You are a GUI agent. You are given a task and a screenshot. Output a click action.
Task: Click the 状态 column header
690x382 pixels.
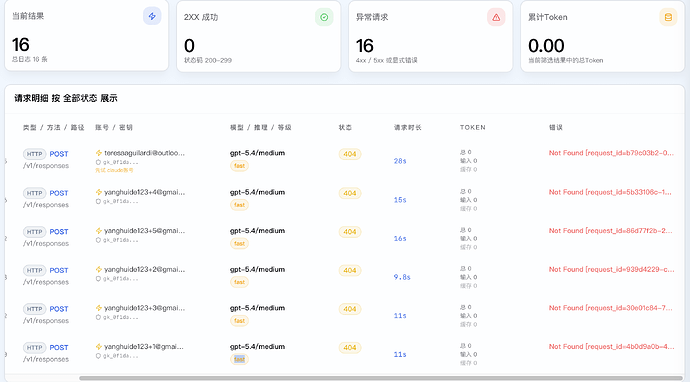(x=345, y=128)
